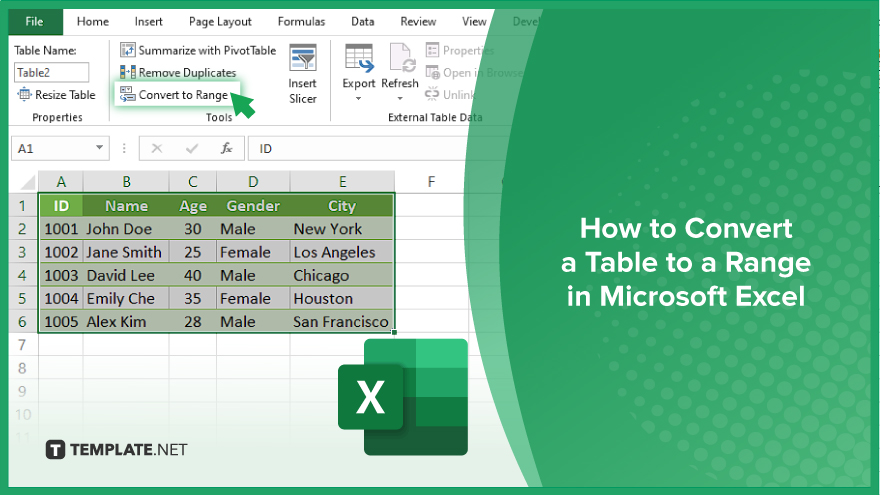880x495 pixels.
Task: Click the Table Name field containing Table2
Action: pyautogui.click(x=51, y=72)
